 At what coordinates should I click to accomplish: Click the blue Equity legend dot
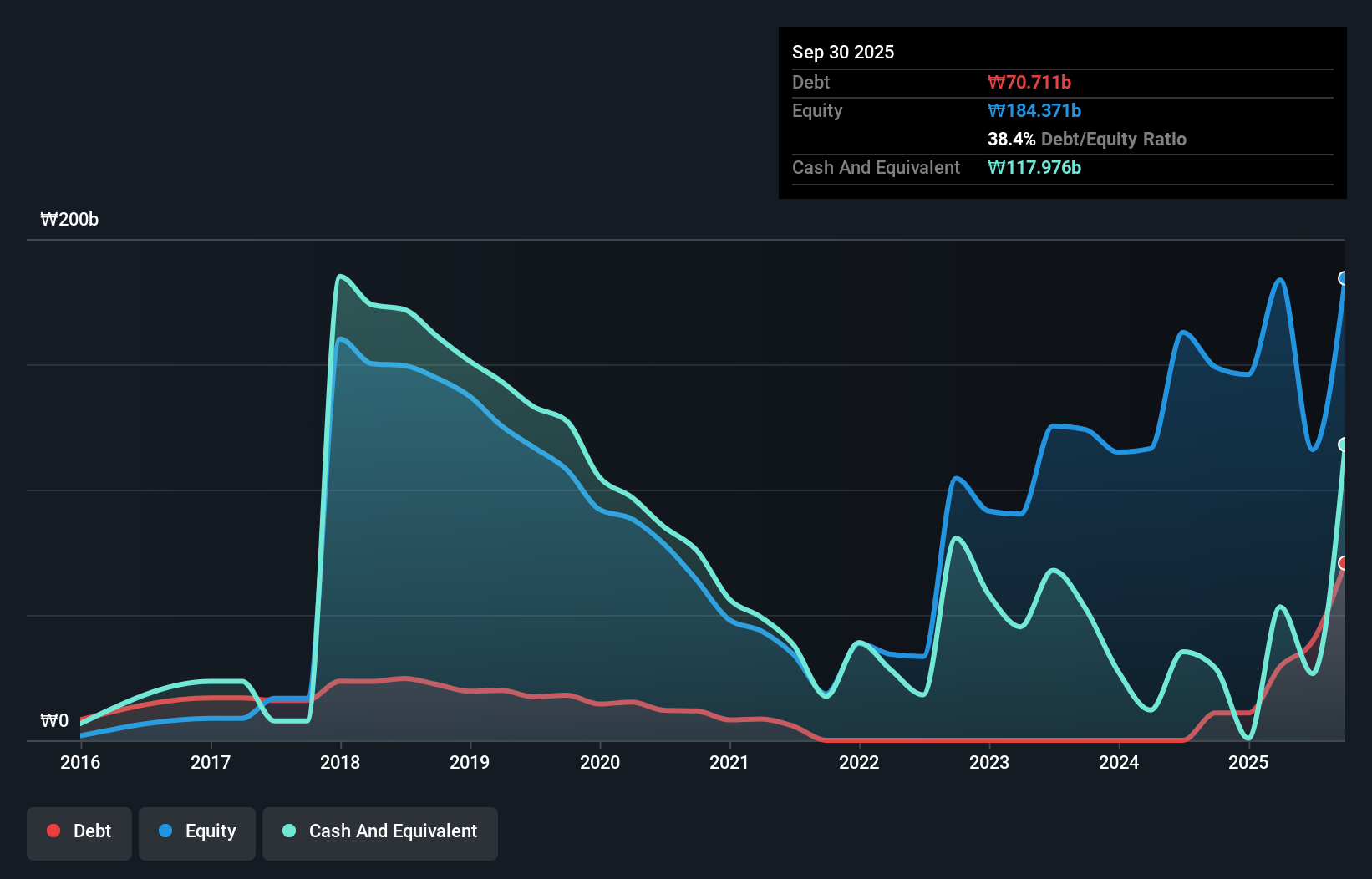167,831
